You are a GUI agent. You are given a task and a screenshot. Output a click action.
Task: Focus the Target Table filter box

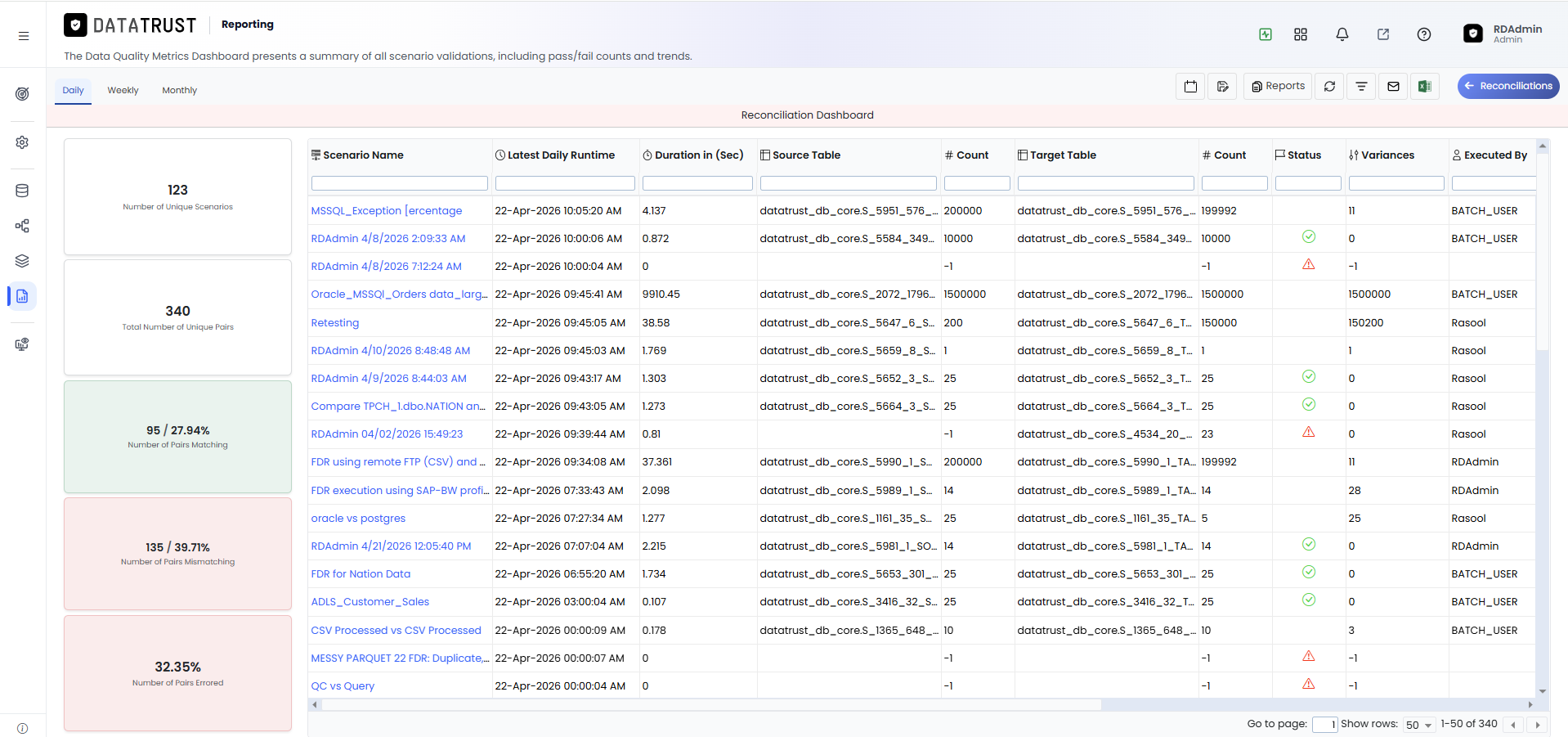(x=1106, y=184)
